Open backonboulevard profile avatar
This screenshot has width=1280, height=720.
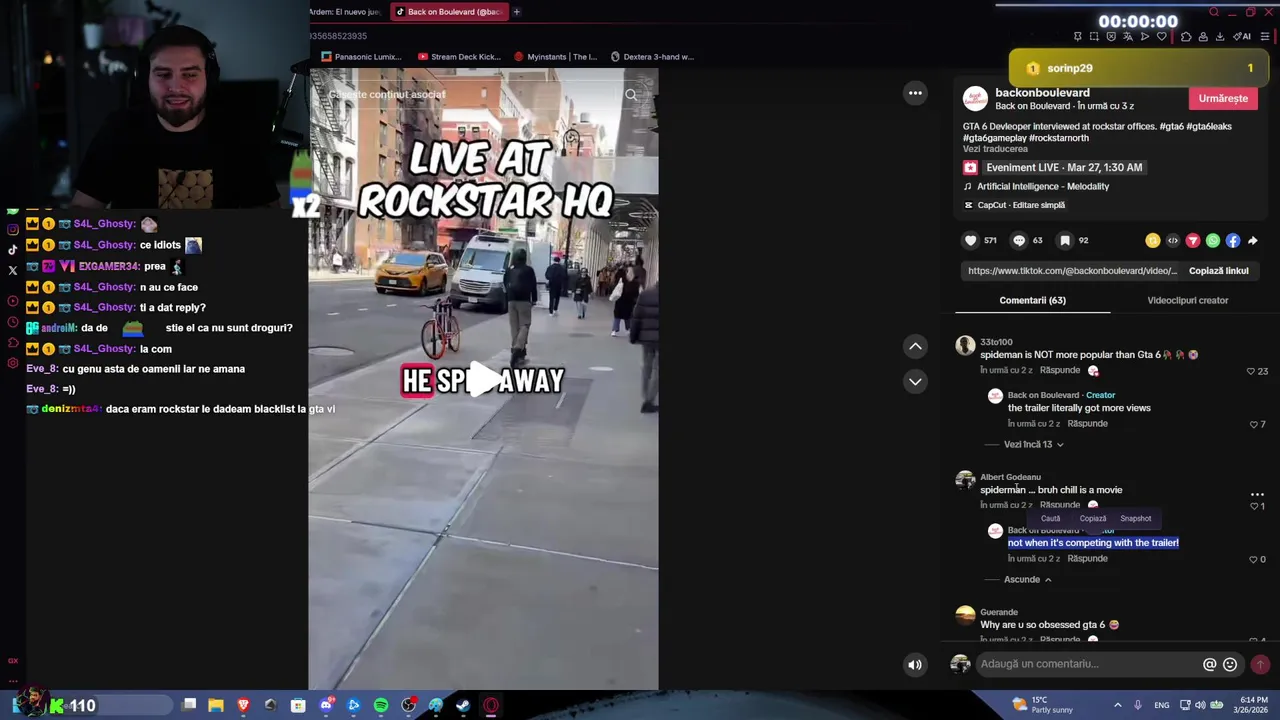point(975,98)
